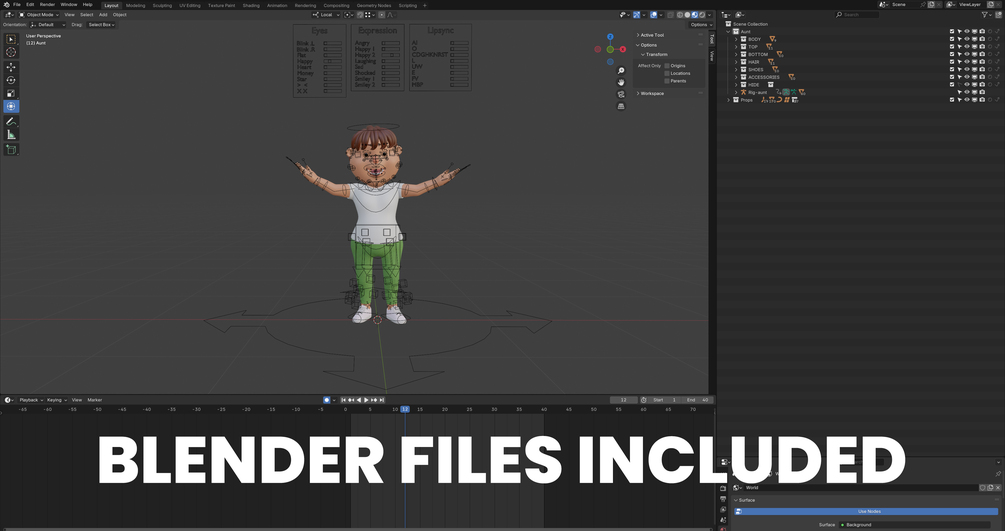Select the Scale tool
This screenshot has height=531, width=1005.
(x=11, y=93)
